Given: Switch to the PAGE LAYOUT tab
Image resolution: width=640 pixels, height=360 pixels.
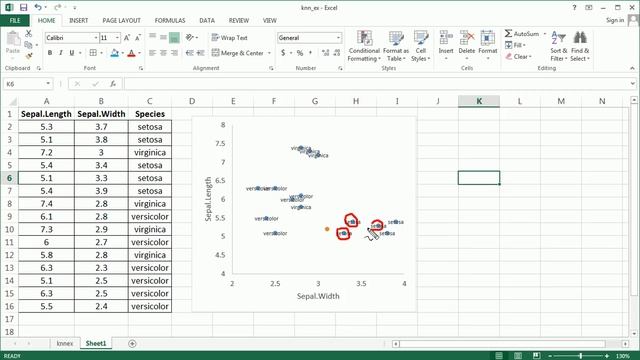Looking at the screenshot, I should pyautogui.click(x=121, y=20).
